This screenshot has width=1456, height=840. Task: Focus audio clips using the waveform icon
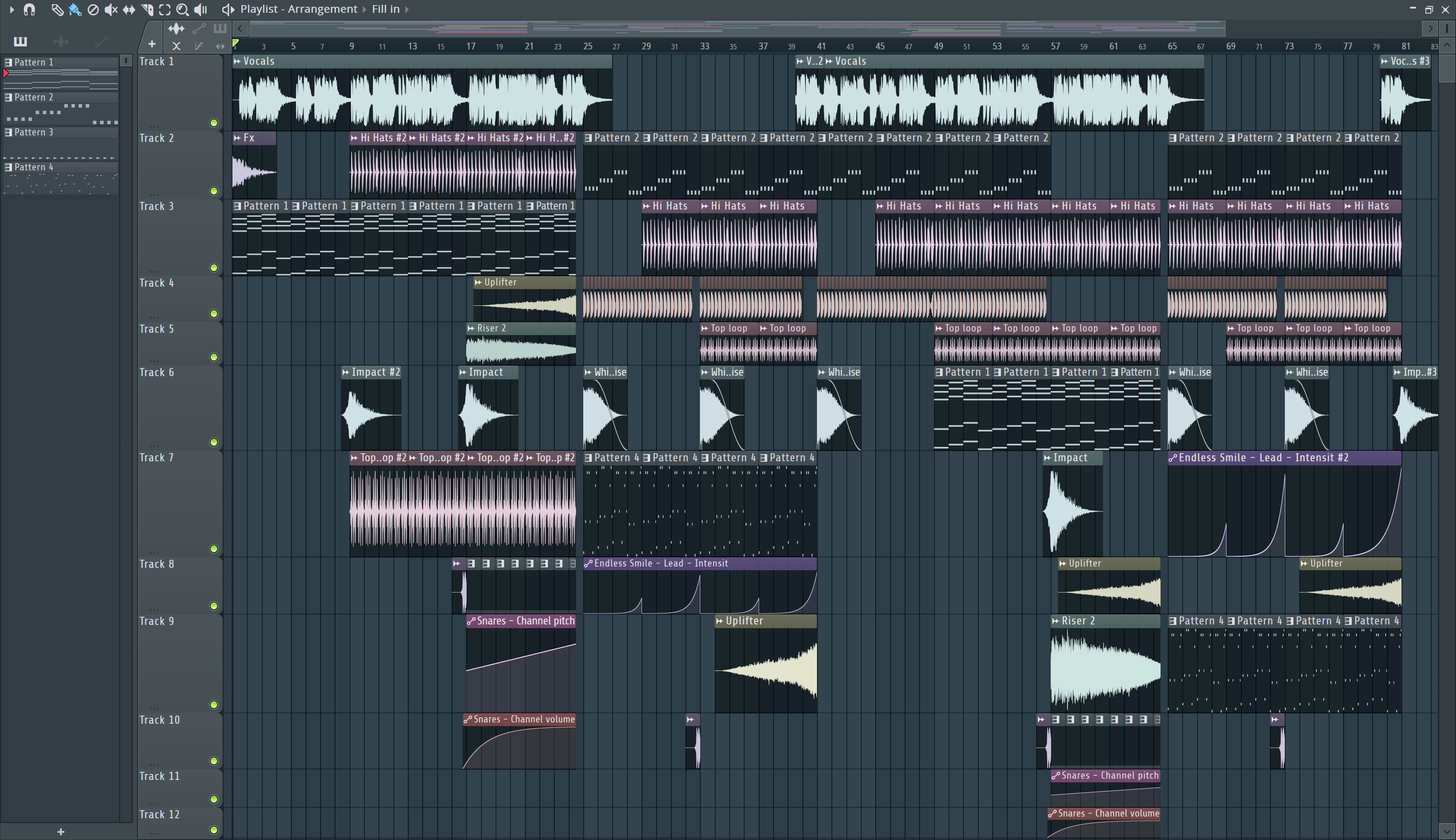pyautogui.click(x=176, y=28)
